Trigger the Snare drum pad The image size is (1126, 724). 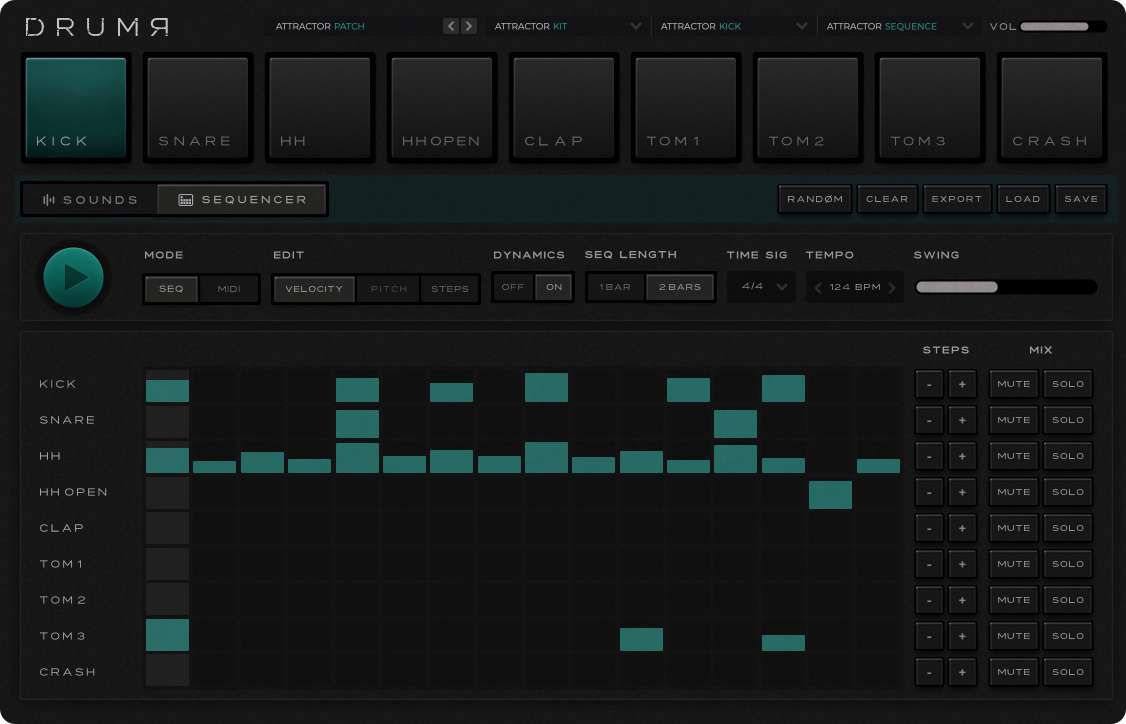(x=197, y=108)
